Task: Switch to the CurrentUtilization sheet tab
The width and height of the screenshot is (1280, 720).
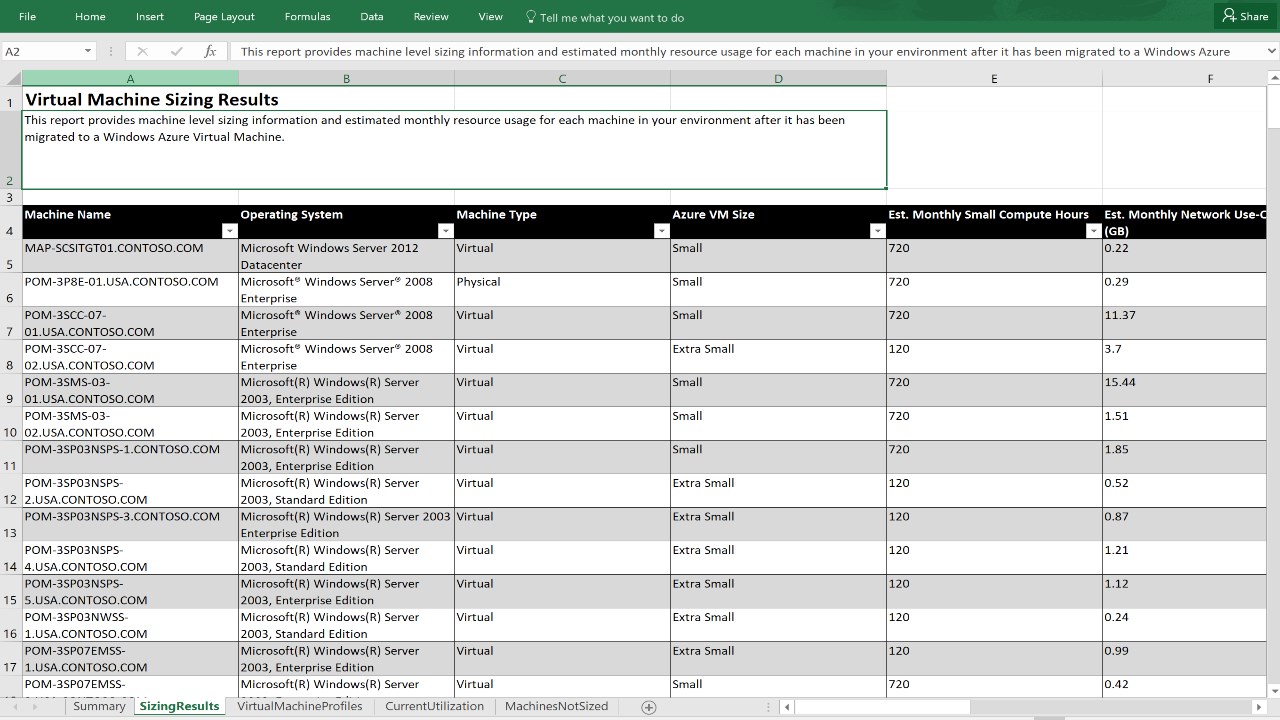Action: tap(434, 706)
